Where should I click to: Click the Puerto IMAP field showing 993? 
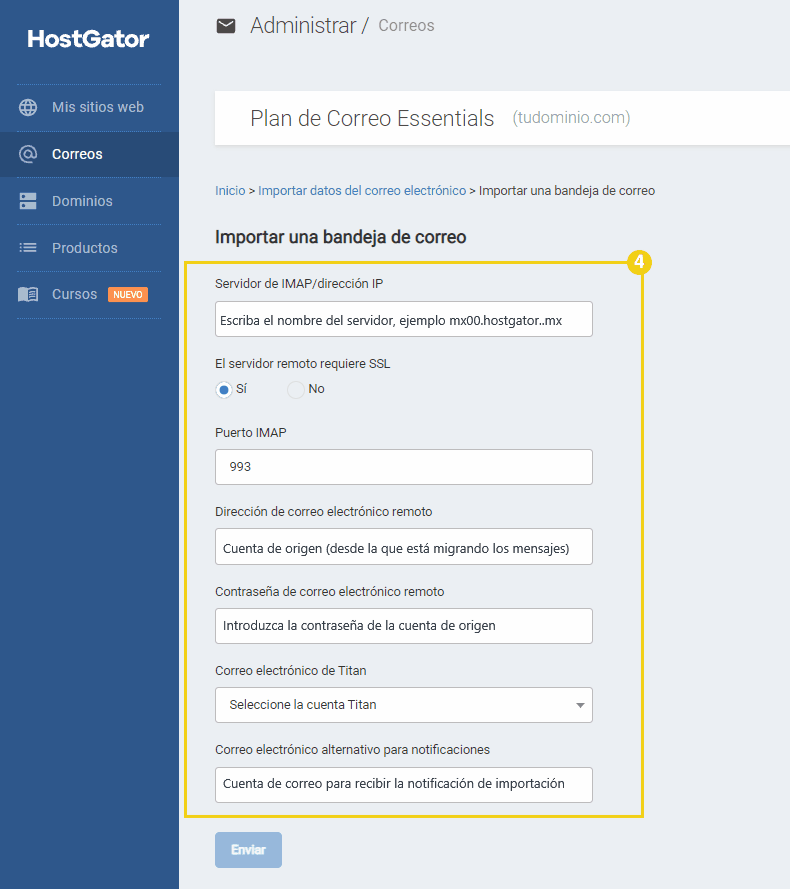pos(404,467)
